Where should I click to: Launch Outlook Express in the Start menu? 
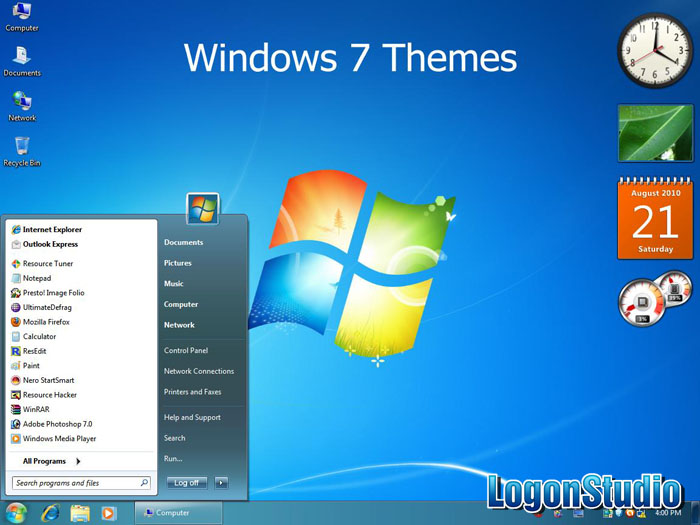point(45,244)
